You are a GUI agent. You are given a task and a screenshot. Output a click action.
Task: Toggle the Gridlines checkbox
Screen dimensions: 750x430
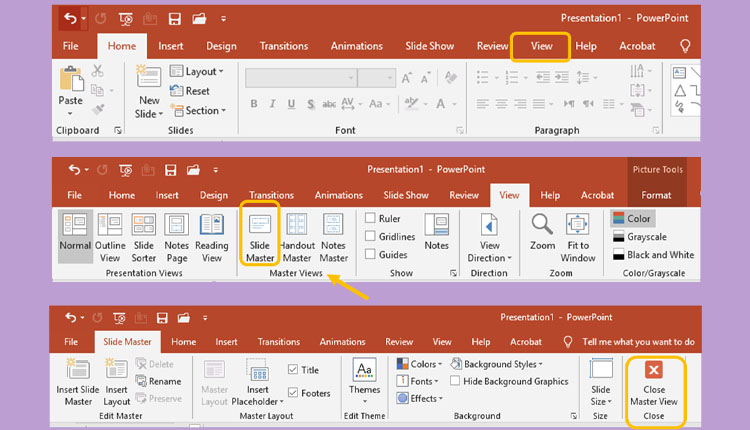(x=371, y=236)
